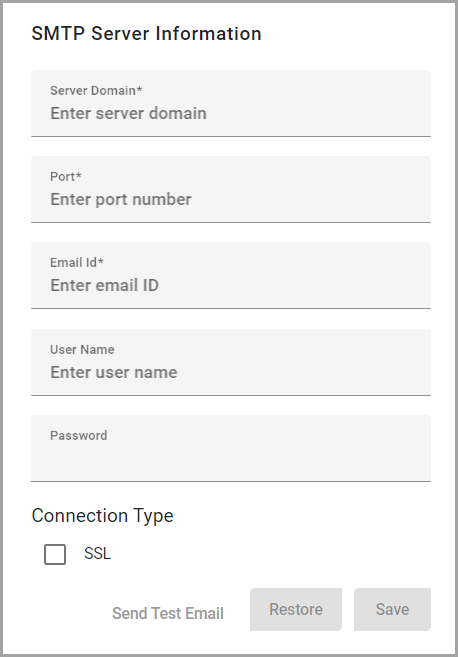
Task: Click the Connection Type section heading
Action: (102, 516)
